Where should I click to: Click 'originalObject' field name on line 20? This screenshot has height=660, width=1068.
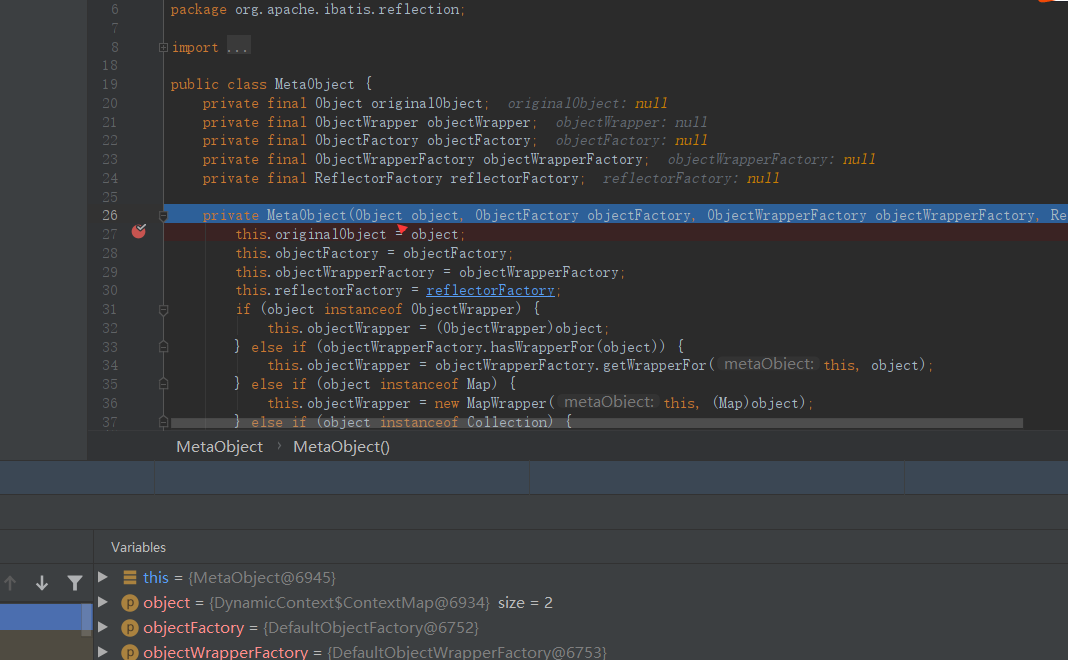[426, 104]
